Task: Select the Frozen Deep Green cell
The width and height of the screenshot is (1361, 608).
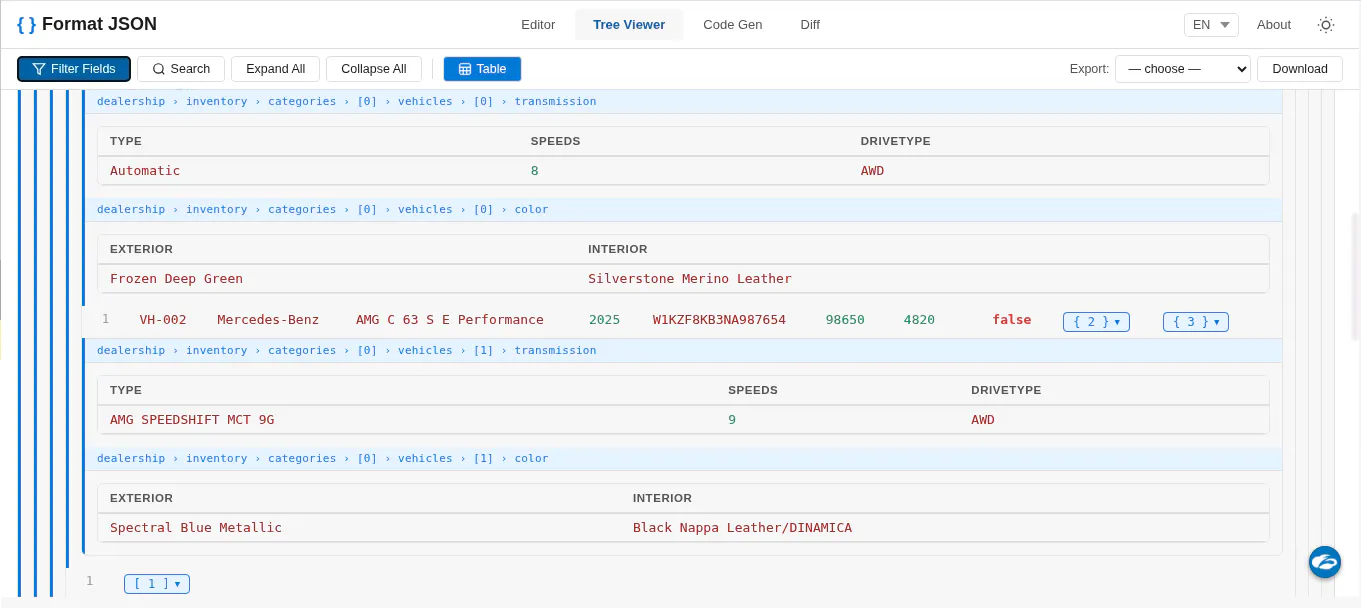Action: pos(176,279)
